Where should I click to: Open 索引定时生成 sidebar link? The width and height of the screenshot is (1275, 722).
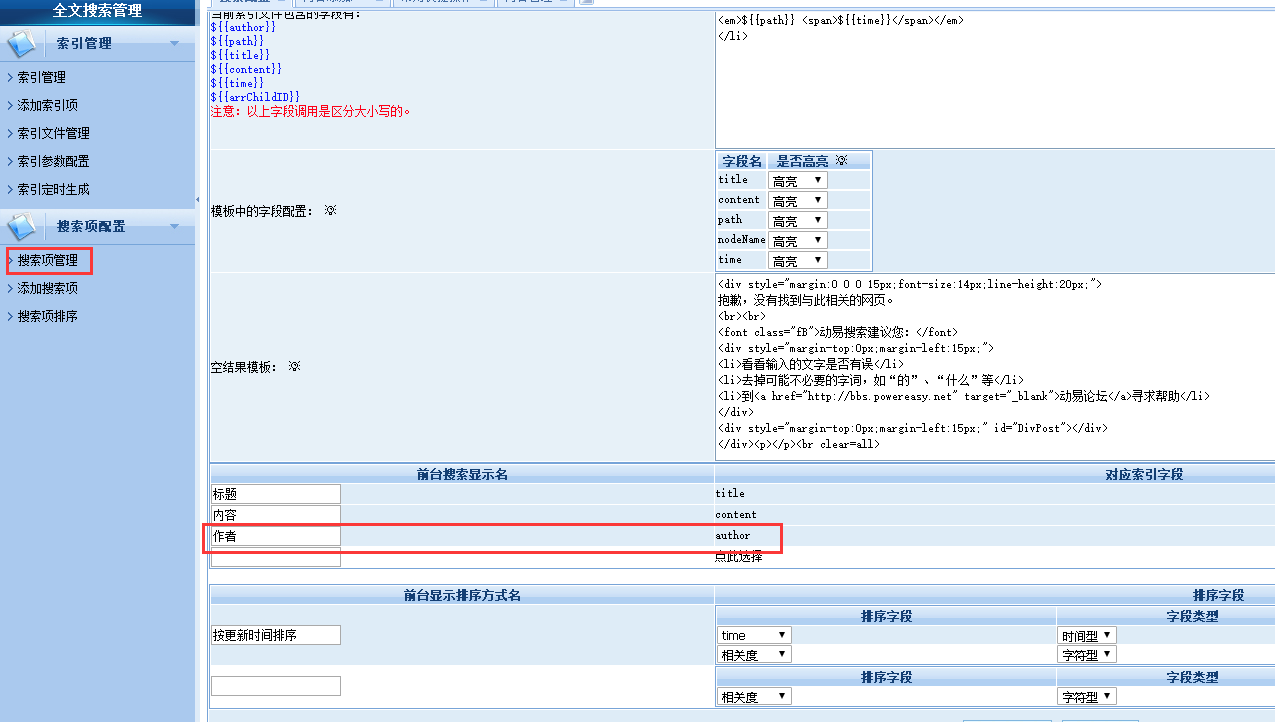coord(53,189)
